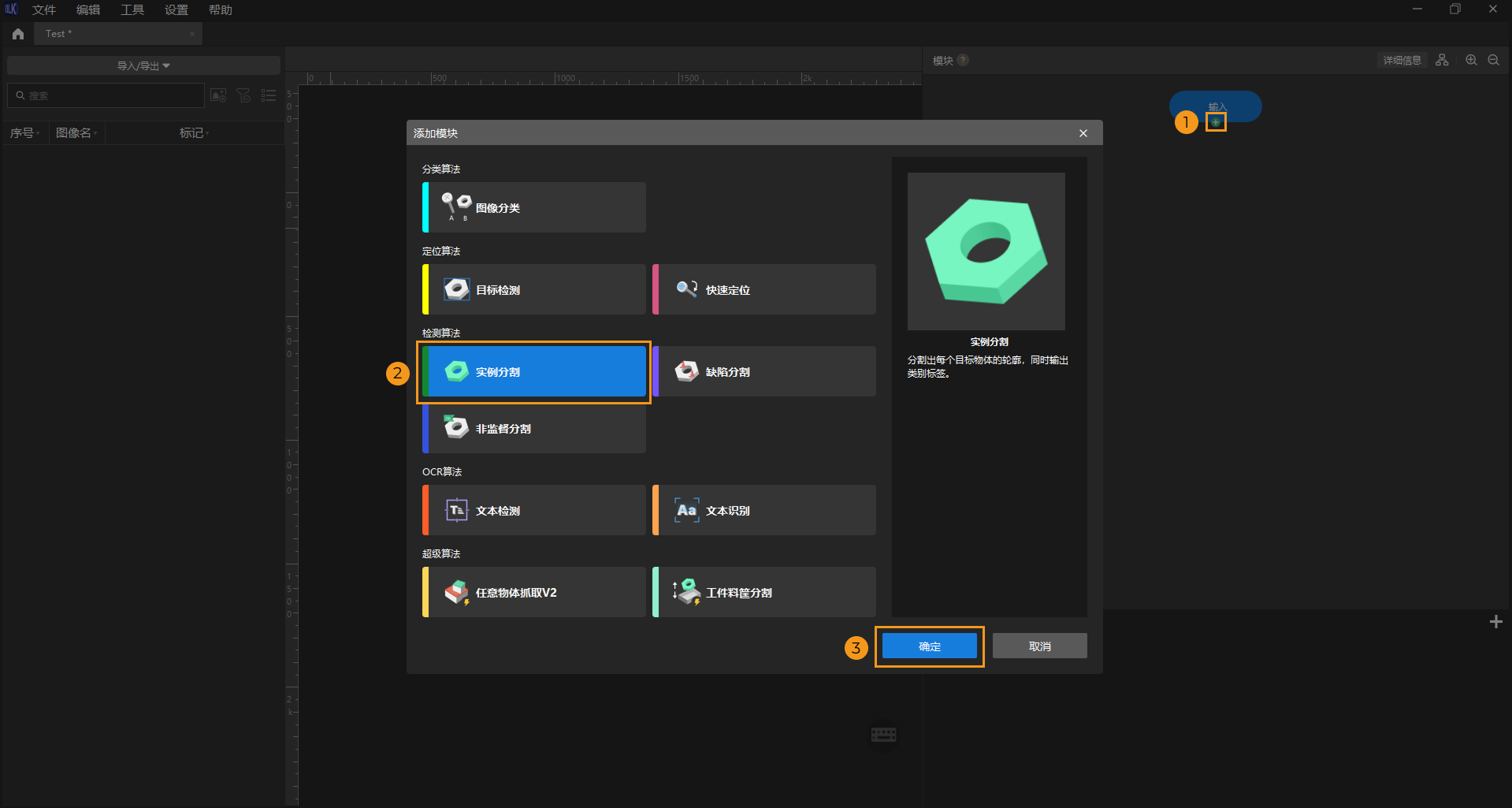Click the home icon in tab bar
Screen dimensions: 1512x808
tap(18, 34)
